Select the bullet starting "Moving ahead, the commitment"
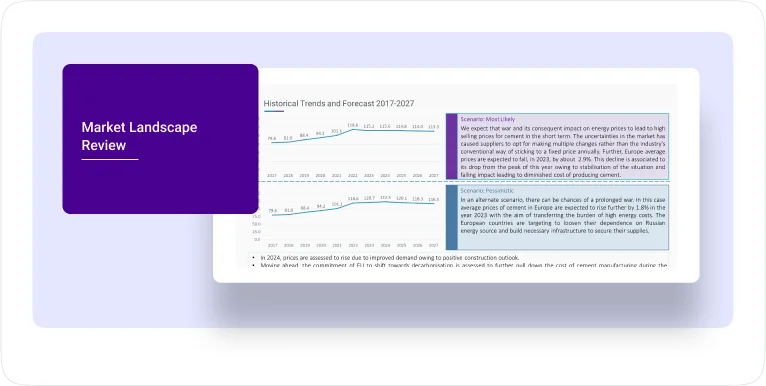 pyautogui.click(x=464, y=265)
